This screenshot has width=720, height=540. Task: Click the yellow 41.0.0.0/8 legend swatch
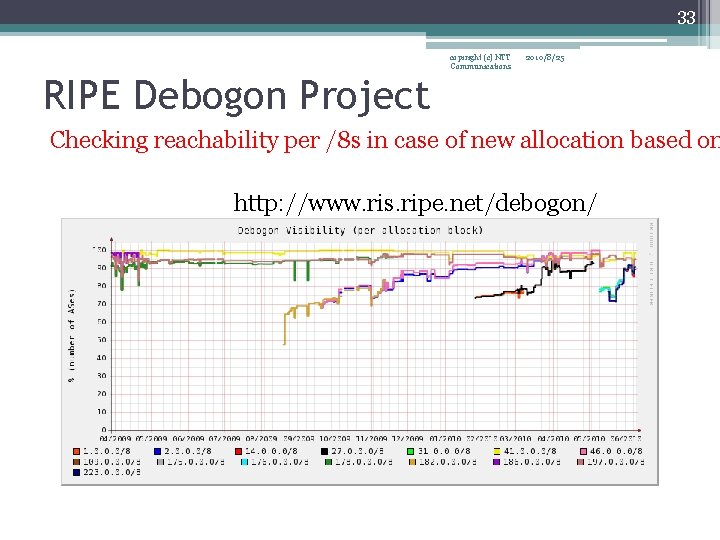(497, 452)
